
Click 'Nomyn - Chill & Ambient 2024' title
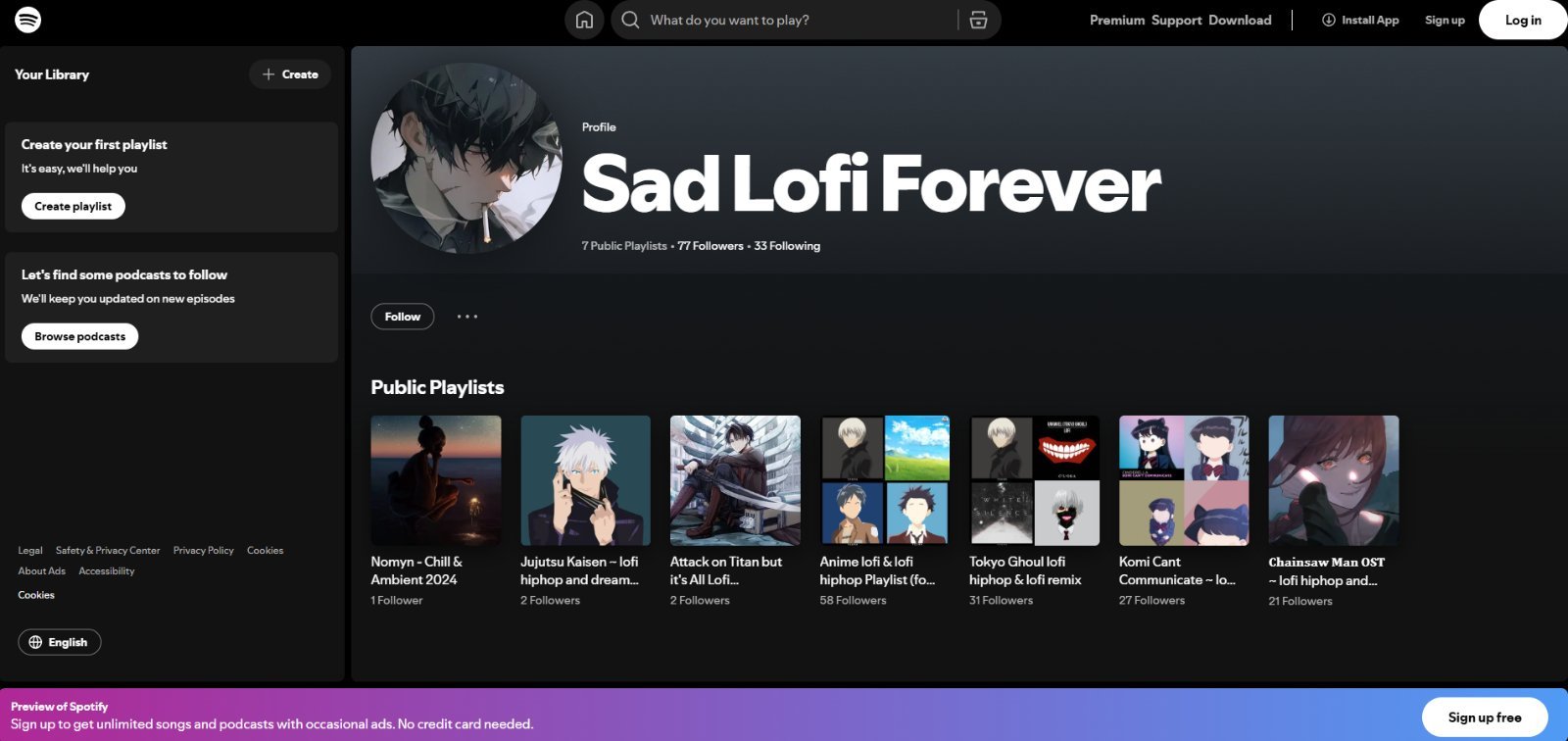coord(416,570)
